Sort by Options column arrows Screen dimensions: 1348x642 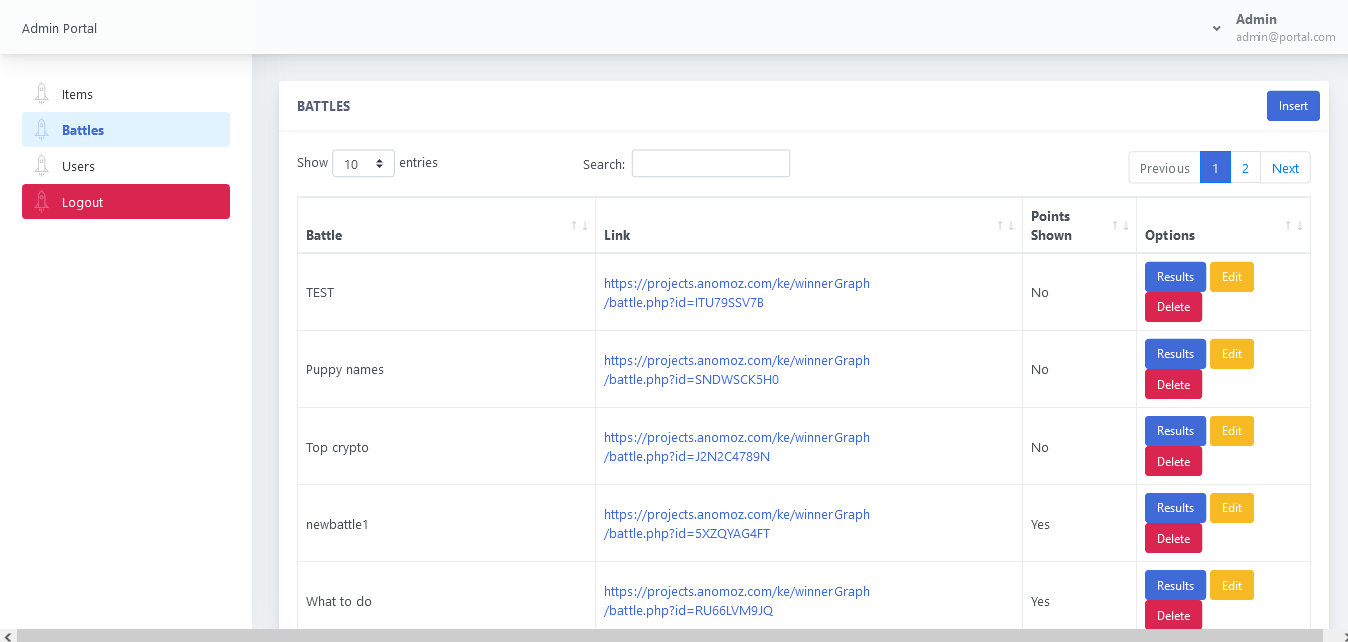point(1293,225)
